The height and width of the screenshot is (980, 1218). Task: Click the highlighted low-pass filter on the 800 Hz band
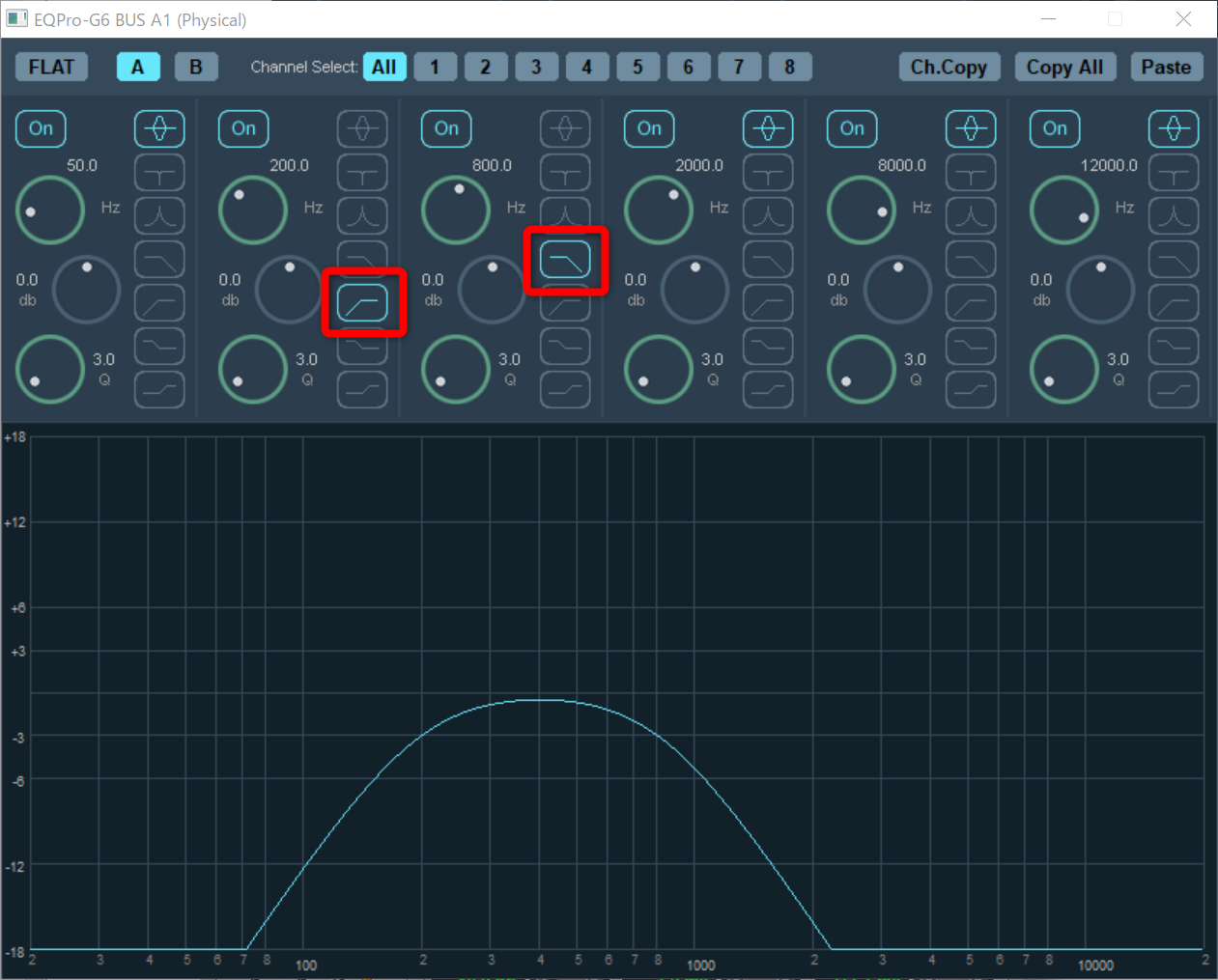coord(565,260)
